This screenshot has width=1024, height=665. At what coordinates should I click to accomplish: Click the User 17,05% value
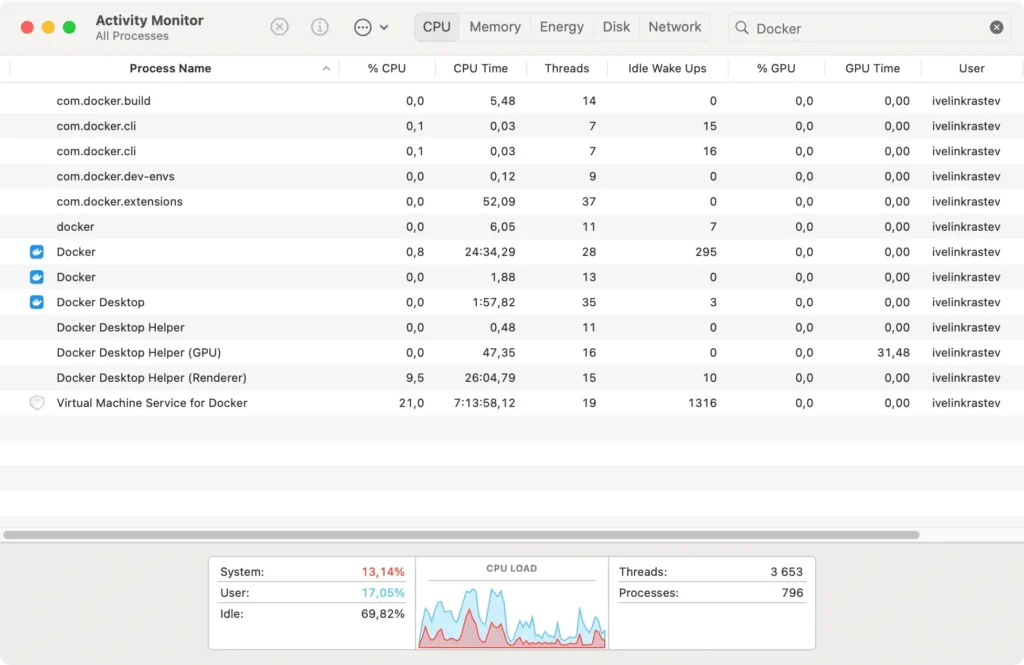(x=383, y=592)
